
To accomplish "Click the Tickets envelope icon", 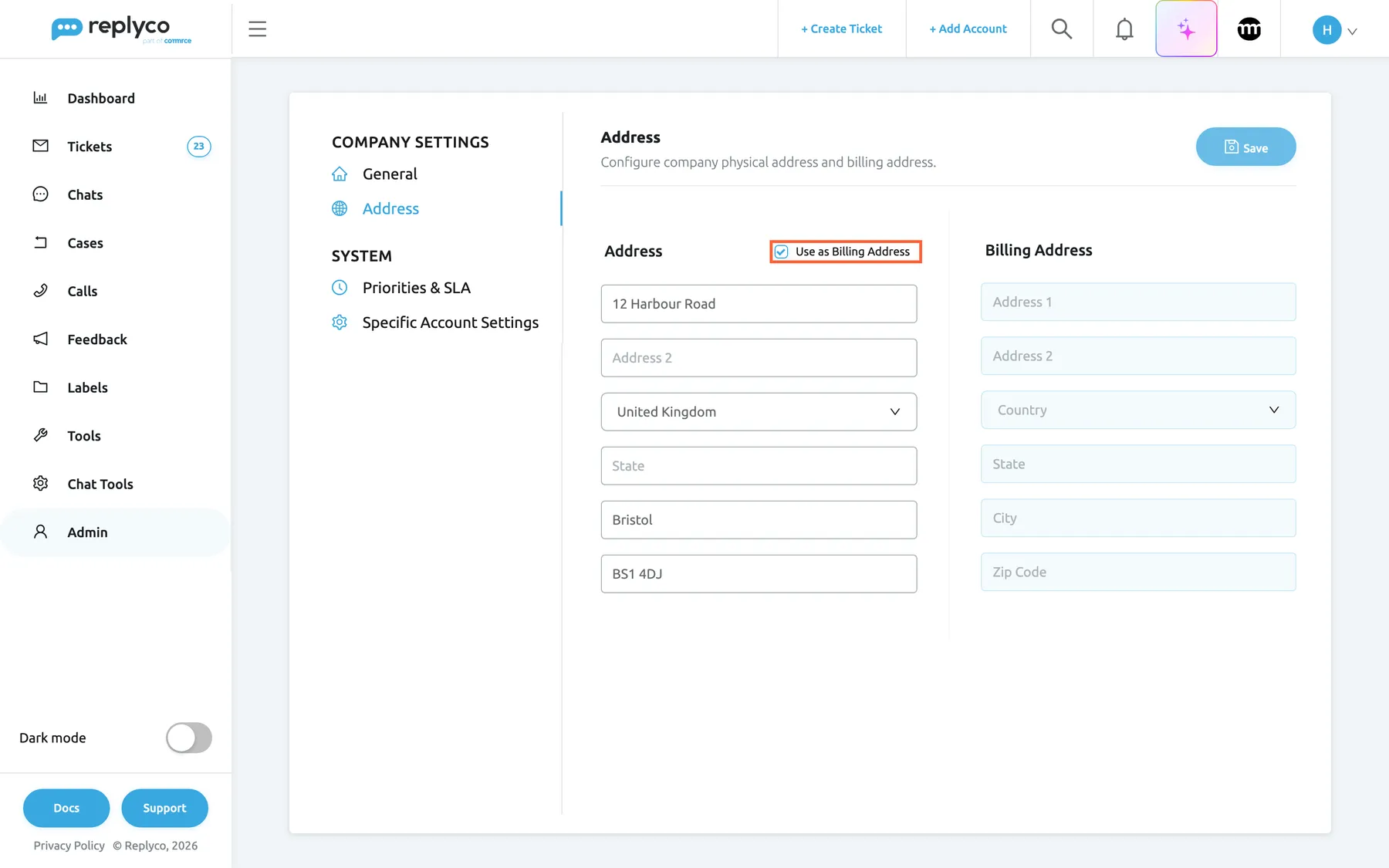I will click(x=40, y=146).
